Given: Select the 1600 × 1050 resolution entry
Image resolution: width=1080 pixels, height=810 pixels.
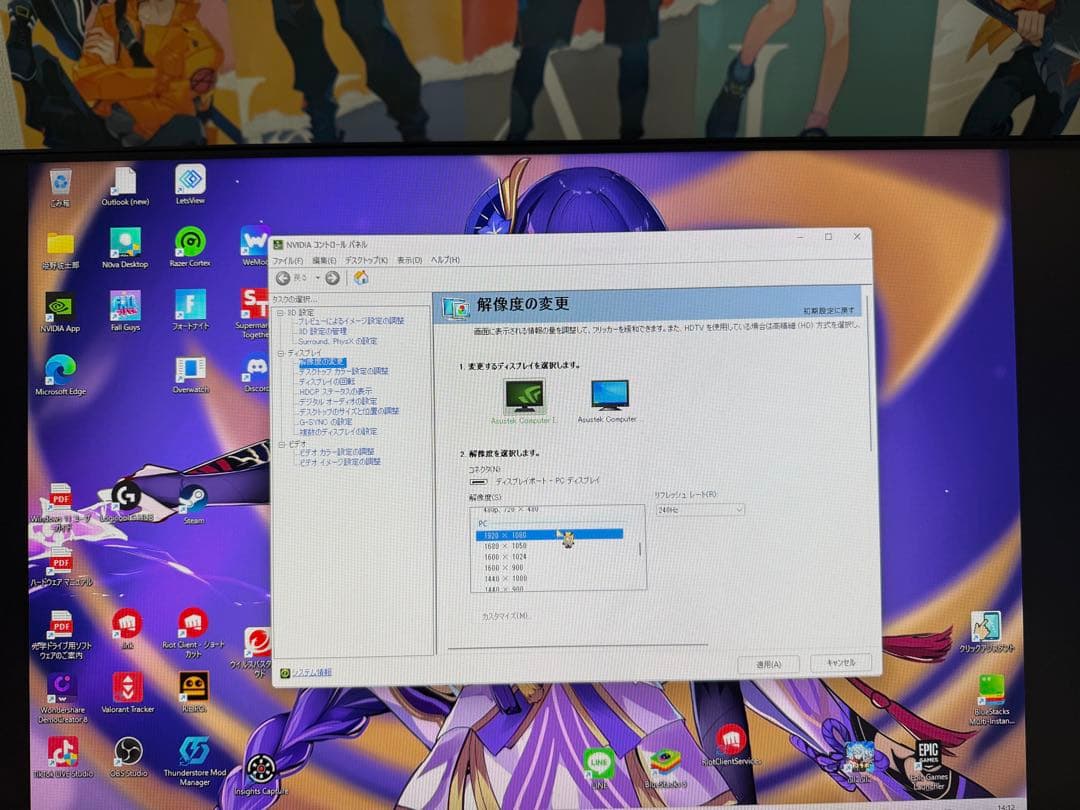Looking at the screenshot, I should (x=506, y=545).
